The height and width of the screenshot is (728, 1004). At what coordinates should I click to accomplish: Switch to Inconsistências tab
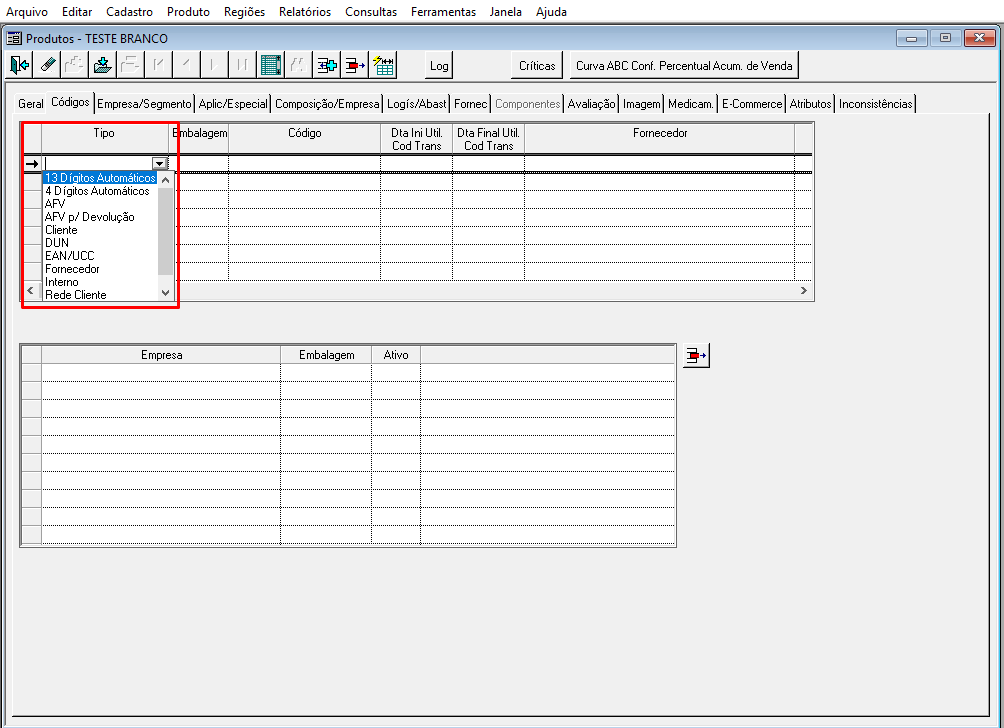point(875,104)
